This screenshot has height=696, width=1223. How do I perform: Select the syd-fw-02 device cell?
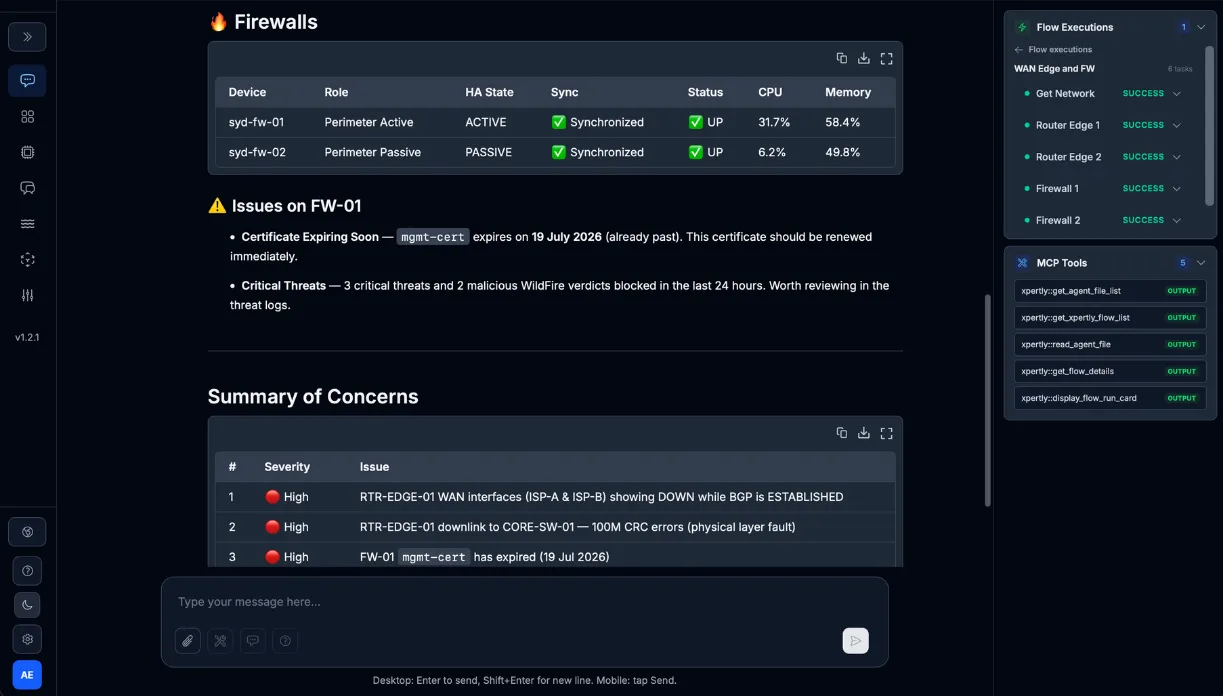pyautogui.click(x=256, y=152)
